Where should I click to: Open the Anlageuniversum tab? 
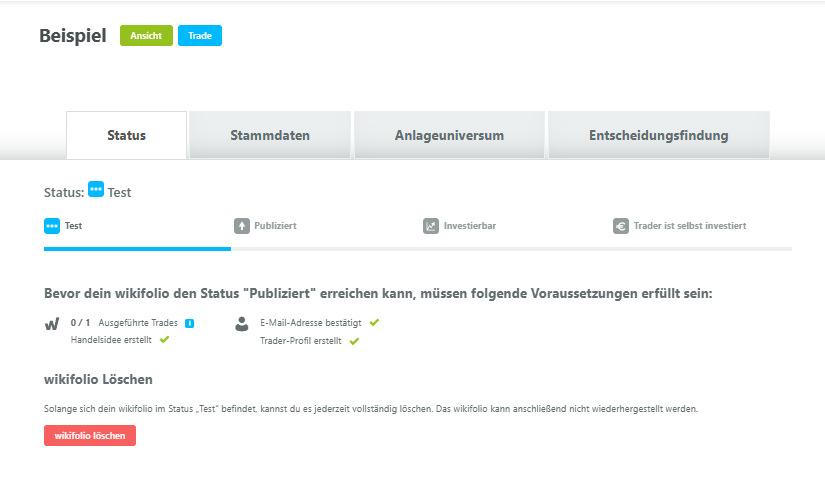tap(449, 135)
